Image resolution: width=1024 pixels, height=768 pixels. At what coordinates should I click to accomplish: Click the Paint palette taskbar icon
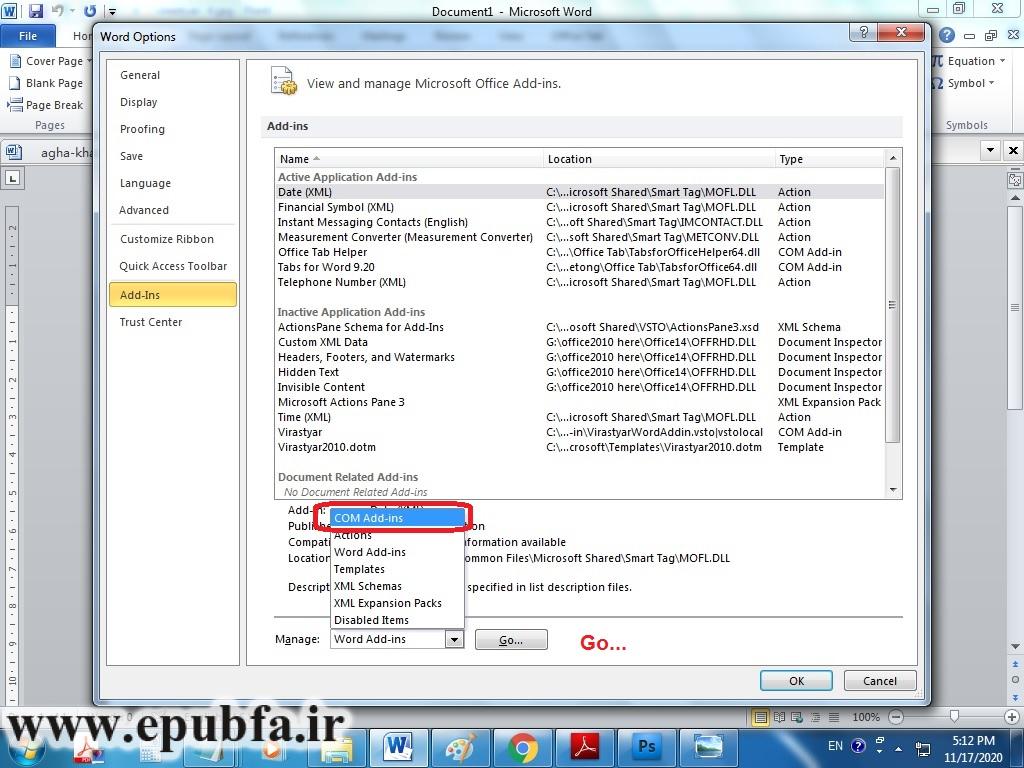[460, 747]
